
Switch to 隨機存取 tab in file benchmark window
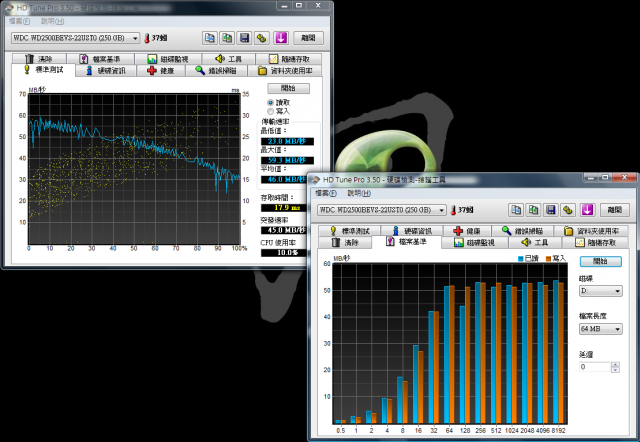click(x=596, y=242)
